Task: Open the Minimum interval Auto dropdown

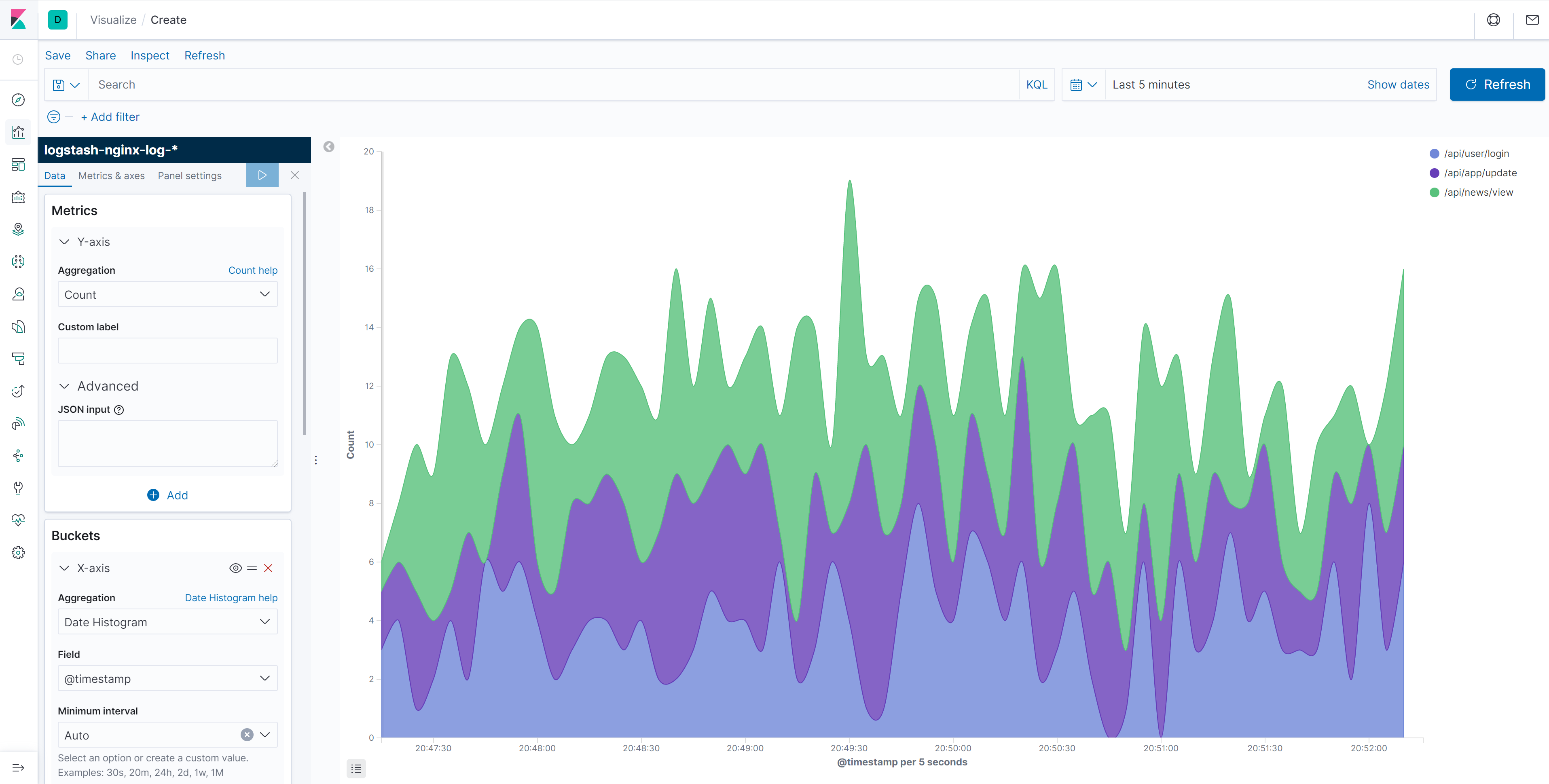Action: (x=265, y=735)
